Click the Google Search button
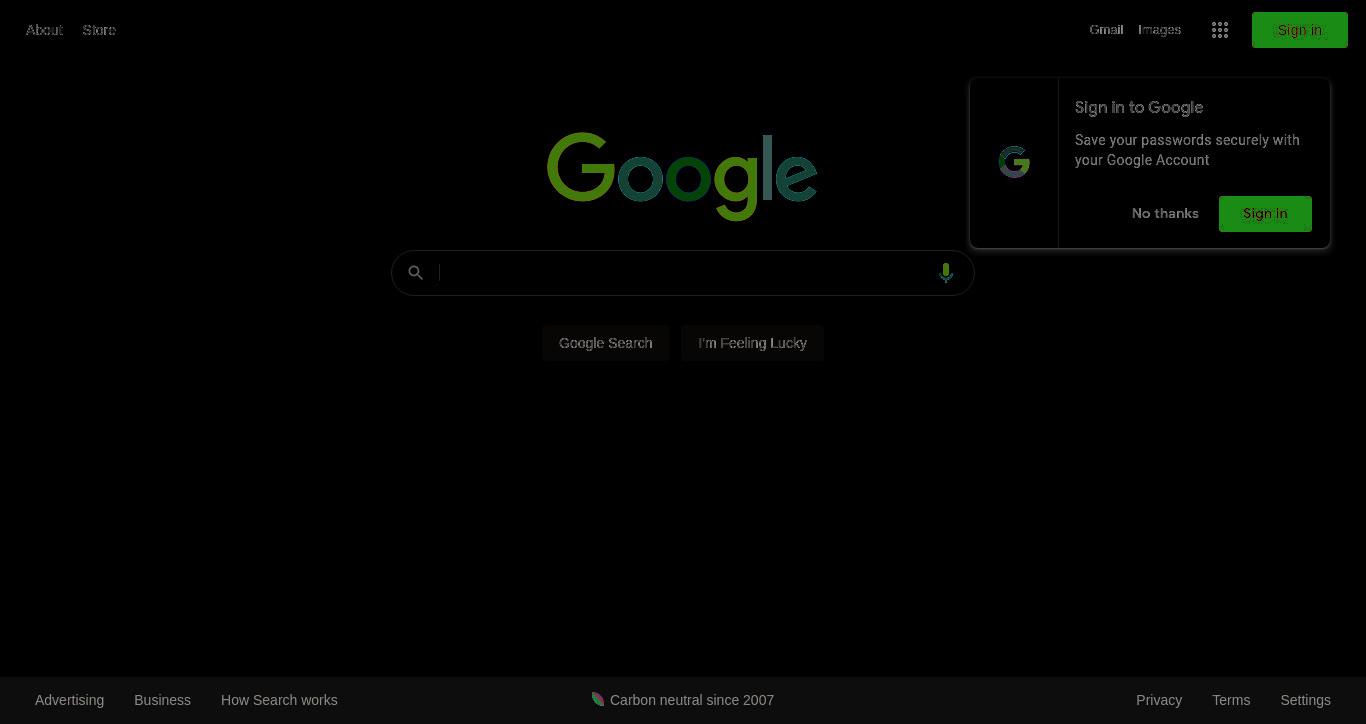This screenshot has width=1366, height=724. click(606, 343)
